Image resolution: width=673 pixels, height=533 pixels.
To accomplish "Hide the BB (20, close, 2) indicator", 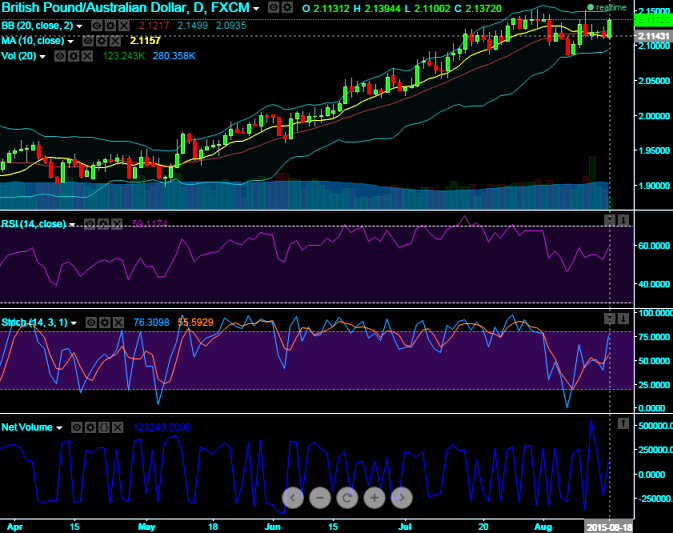I will tap(97, 26).
